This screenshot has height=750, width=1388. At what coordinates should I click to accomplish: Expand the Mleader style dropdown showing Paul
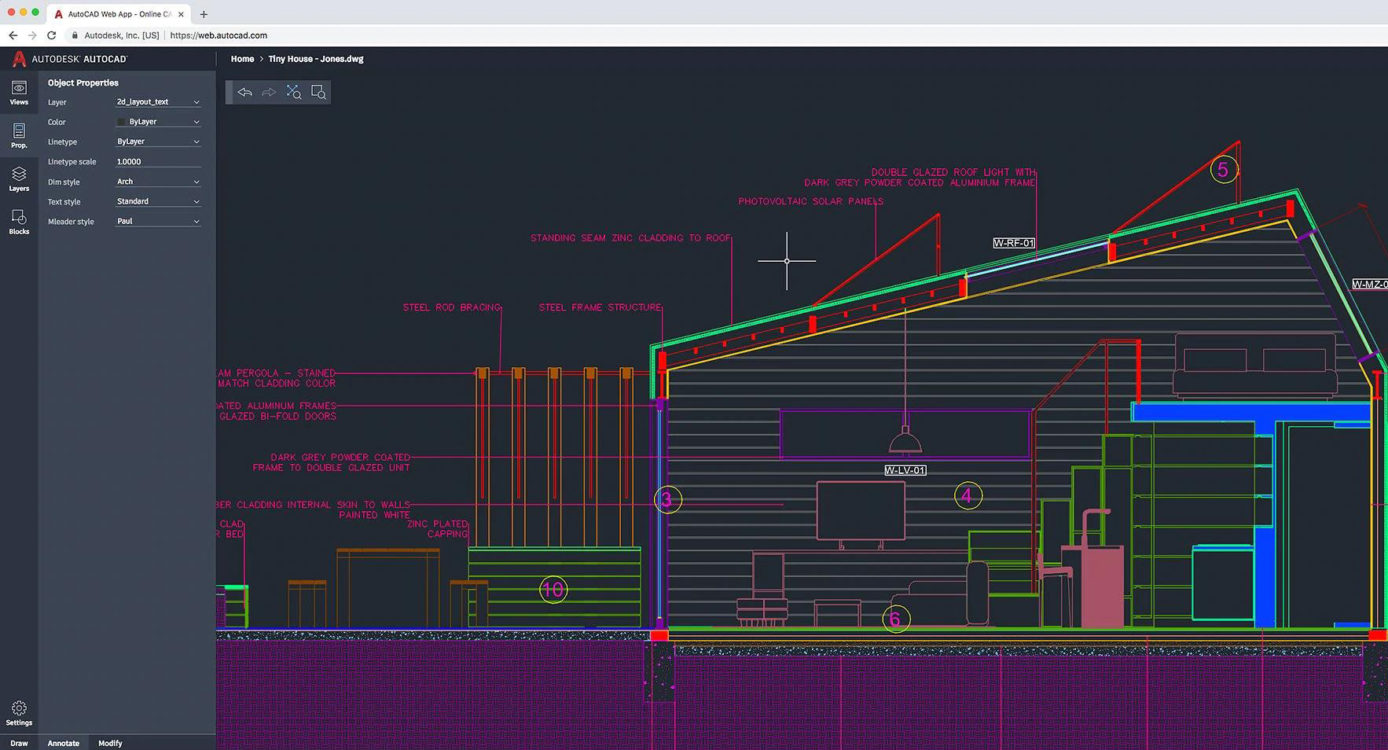[x=157, y=221]
